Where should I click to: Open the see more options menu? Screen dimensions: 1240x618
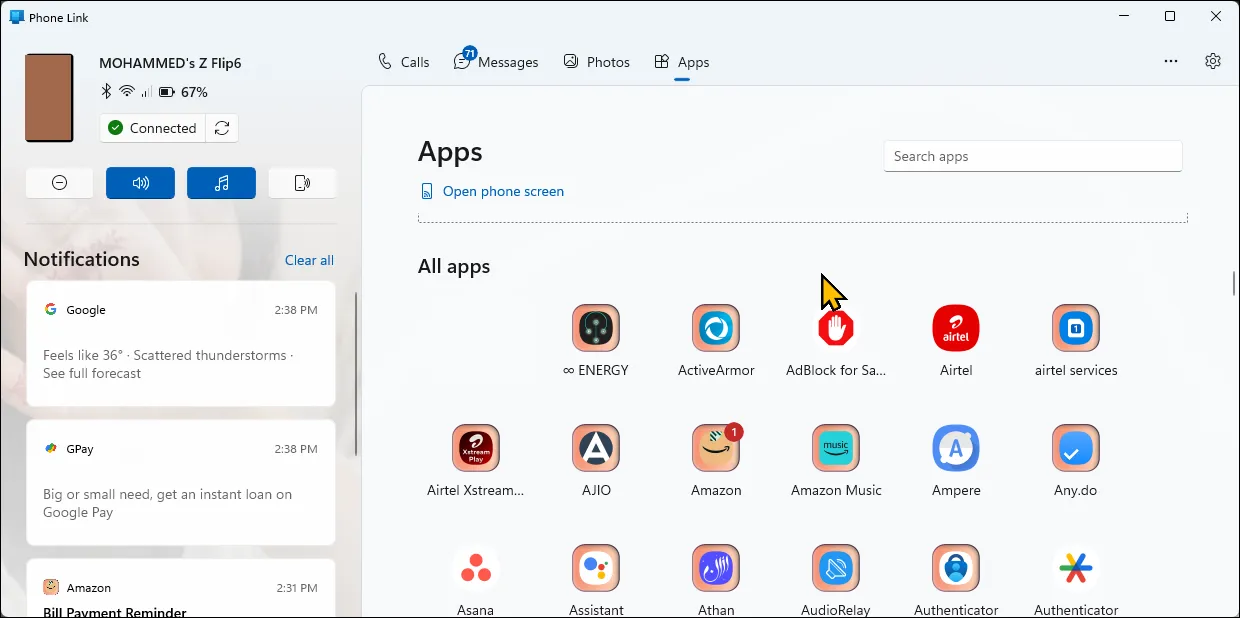[1170, 61]
